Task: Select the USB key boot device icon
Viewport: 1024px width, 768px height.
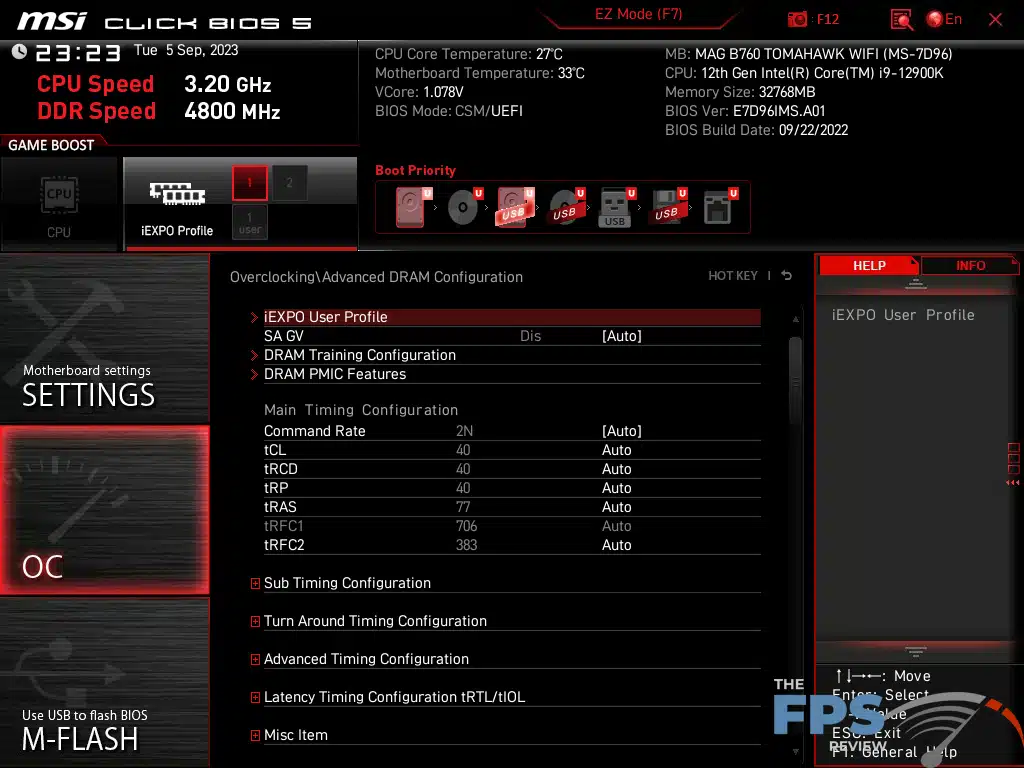Action: click(x=616, y=207)
